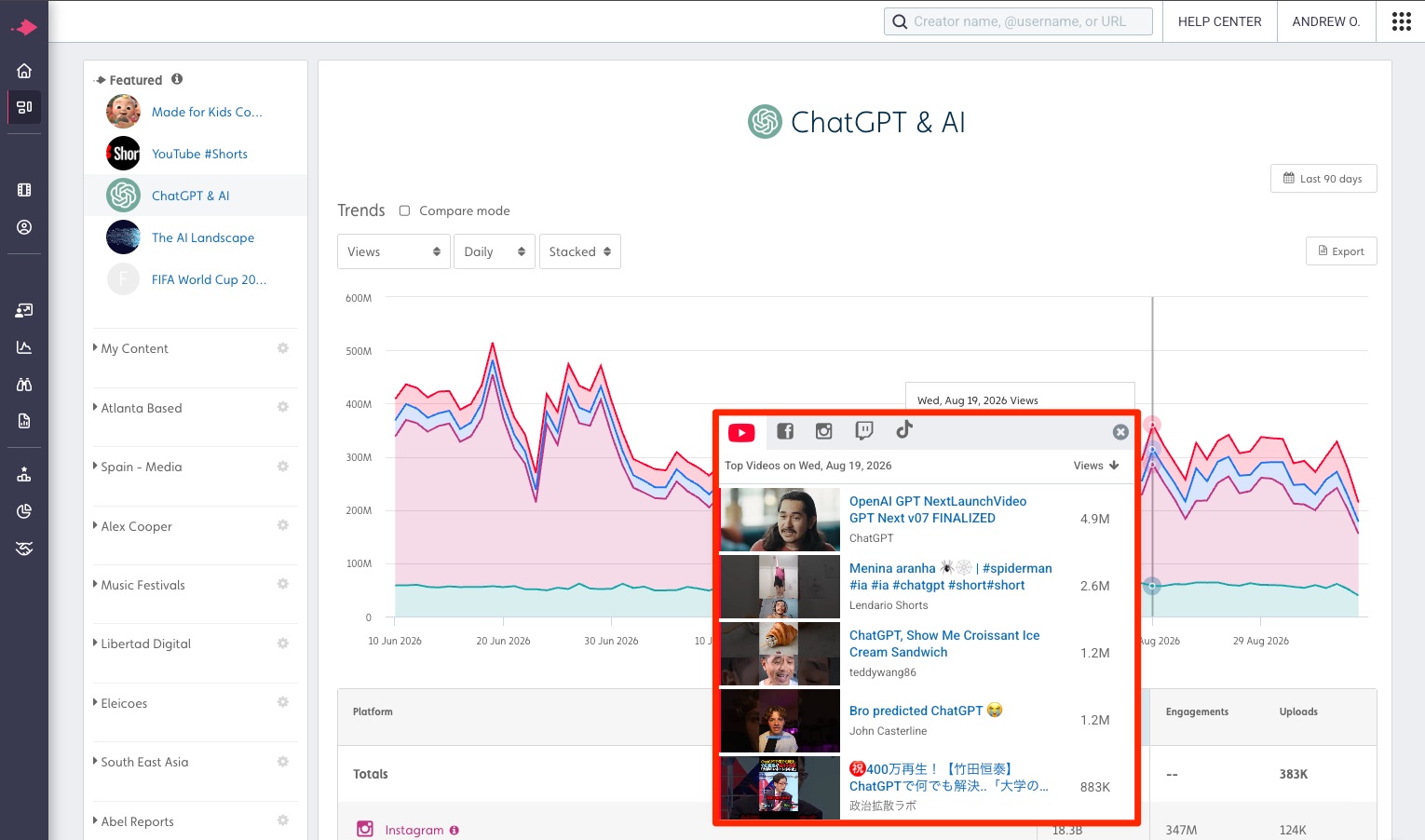The width and height of the screenshot is (1425, 840).
Task: Enable the Compare mode checkbox
Action: (404, 210)
